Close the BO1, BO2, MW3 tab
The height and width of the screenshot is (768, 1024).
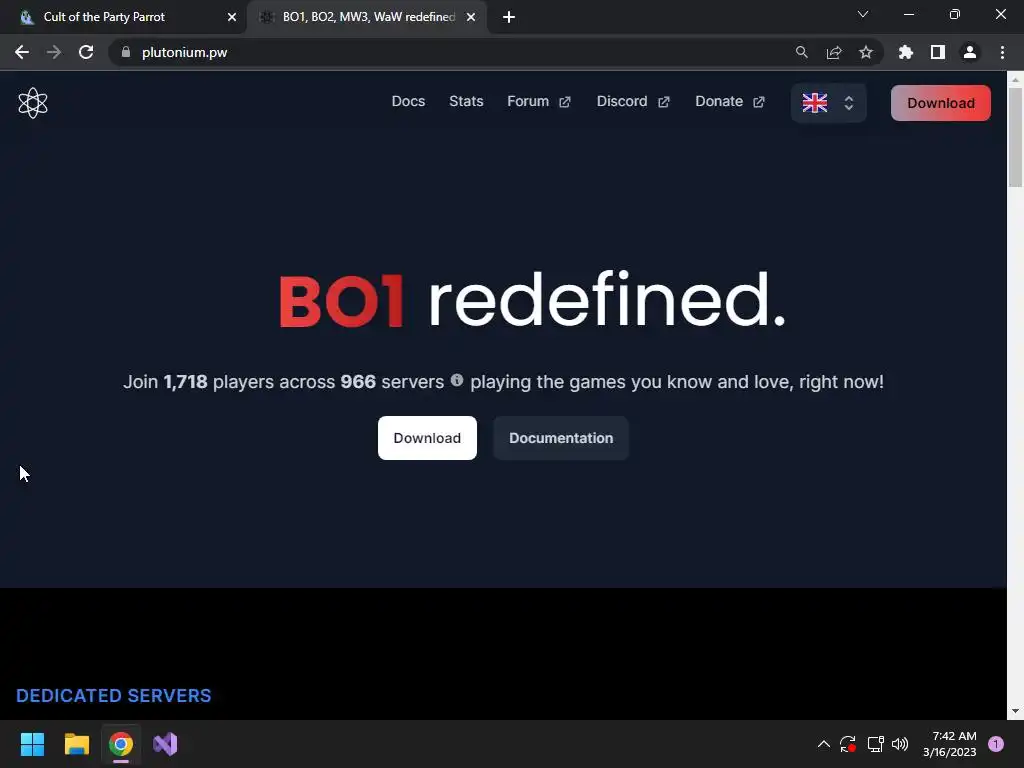click(471, 17)
